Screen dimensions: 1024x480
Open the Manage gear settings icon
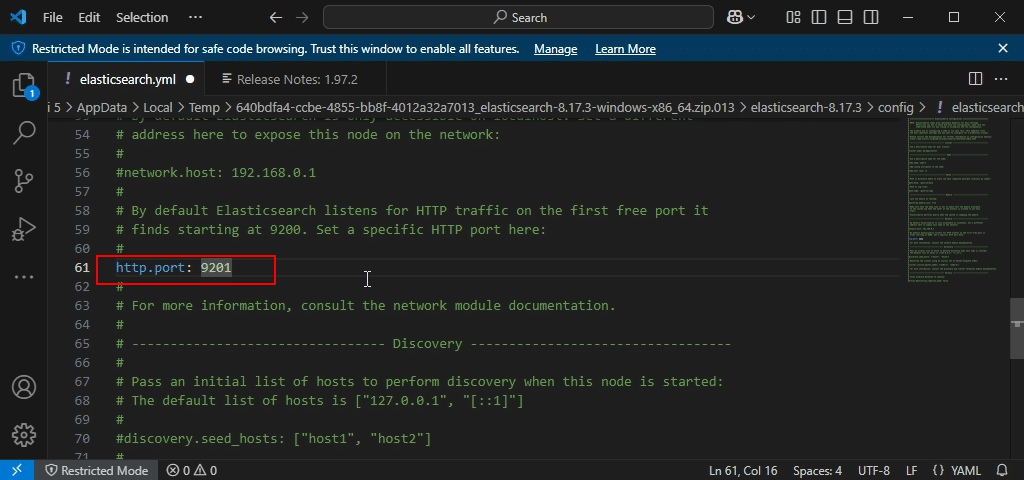tap(24, 434)
